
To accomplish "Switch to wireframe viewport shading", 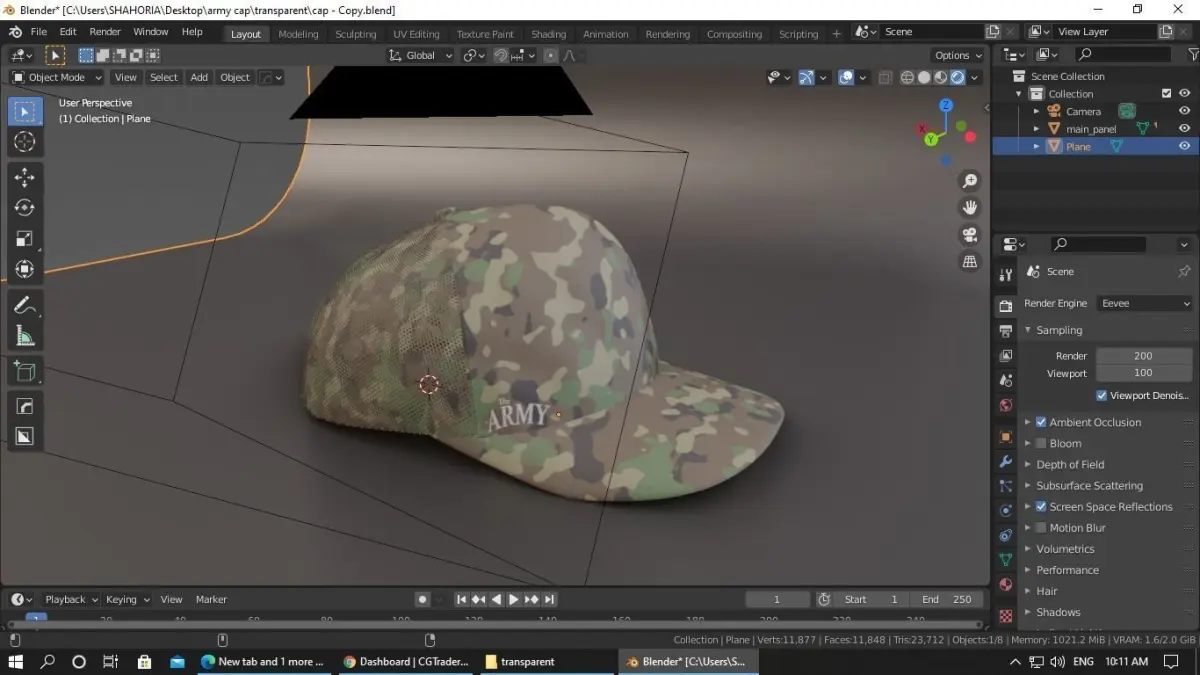I will (907, 77).
